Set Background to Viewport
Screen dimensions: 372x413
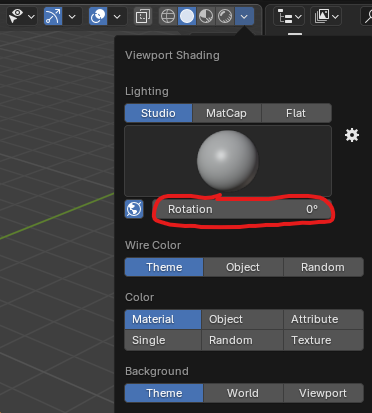point(323,393)
